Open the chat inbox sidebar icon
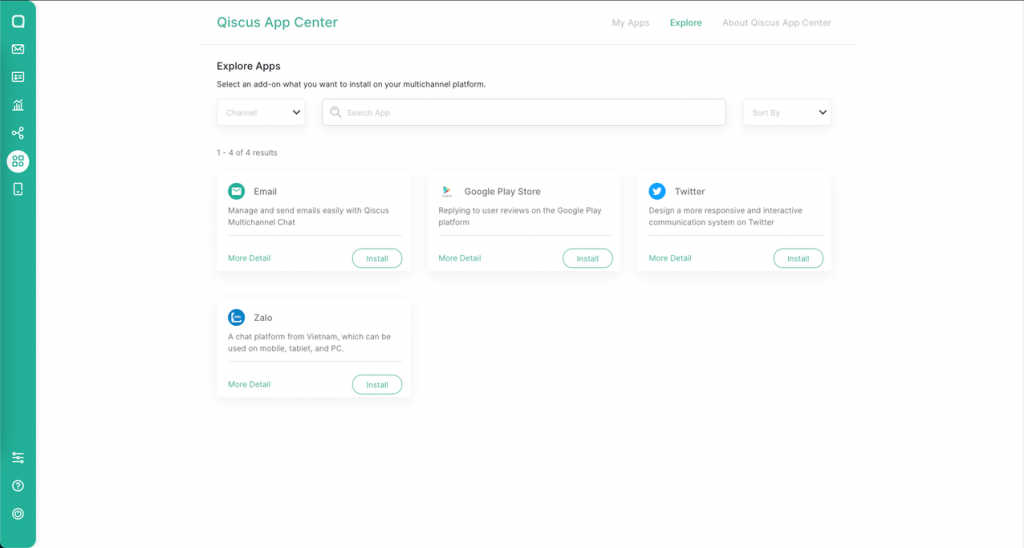The width and height of the screenshot is (1024, 548). tap(18, 22)
